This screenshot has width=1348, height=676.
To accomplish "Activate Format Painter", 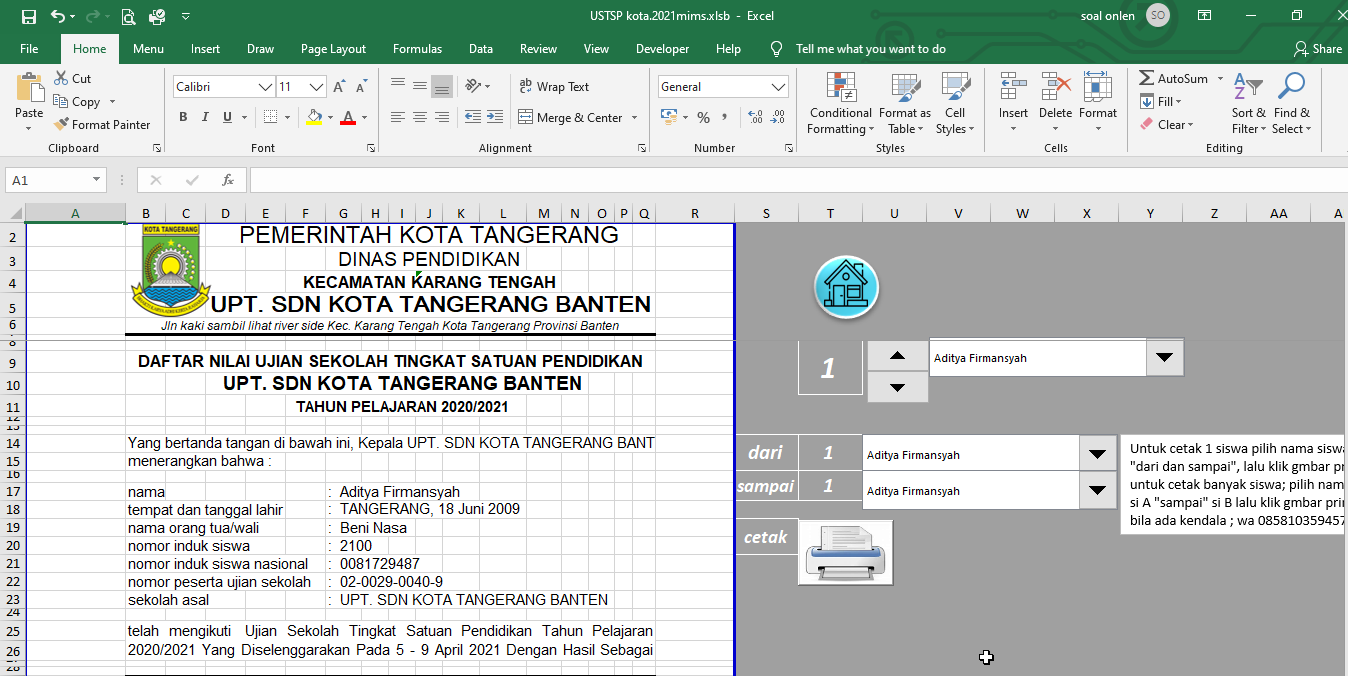I will click(x=101, y=125).
